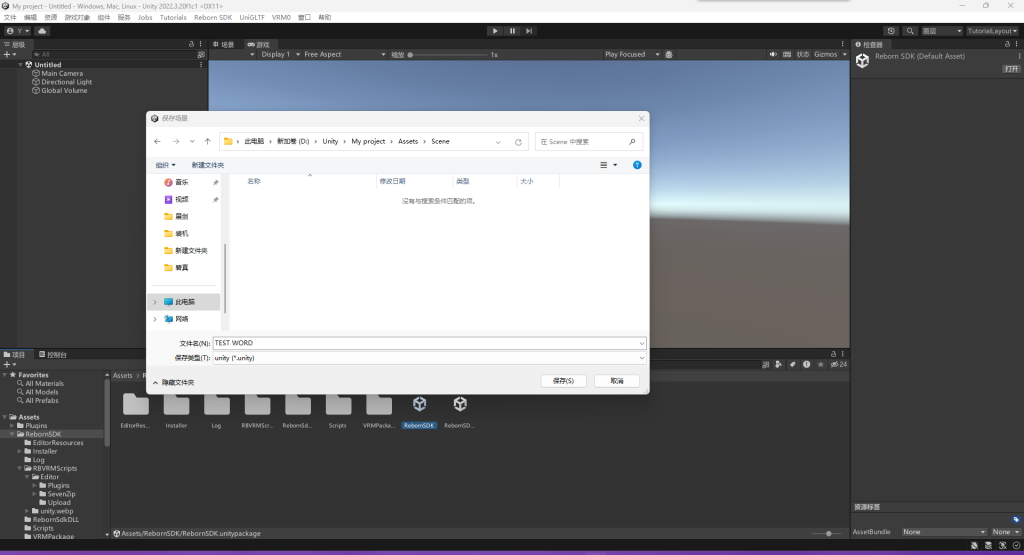Screen dimensions: 1024x555
Task: Open the Tutorials menu
Action: click(x=173, y=17)
